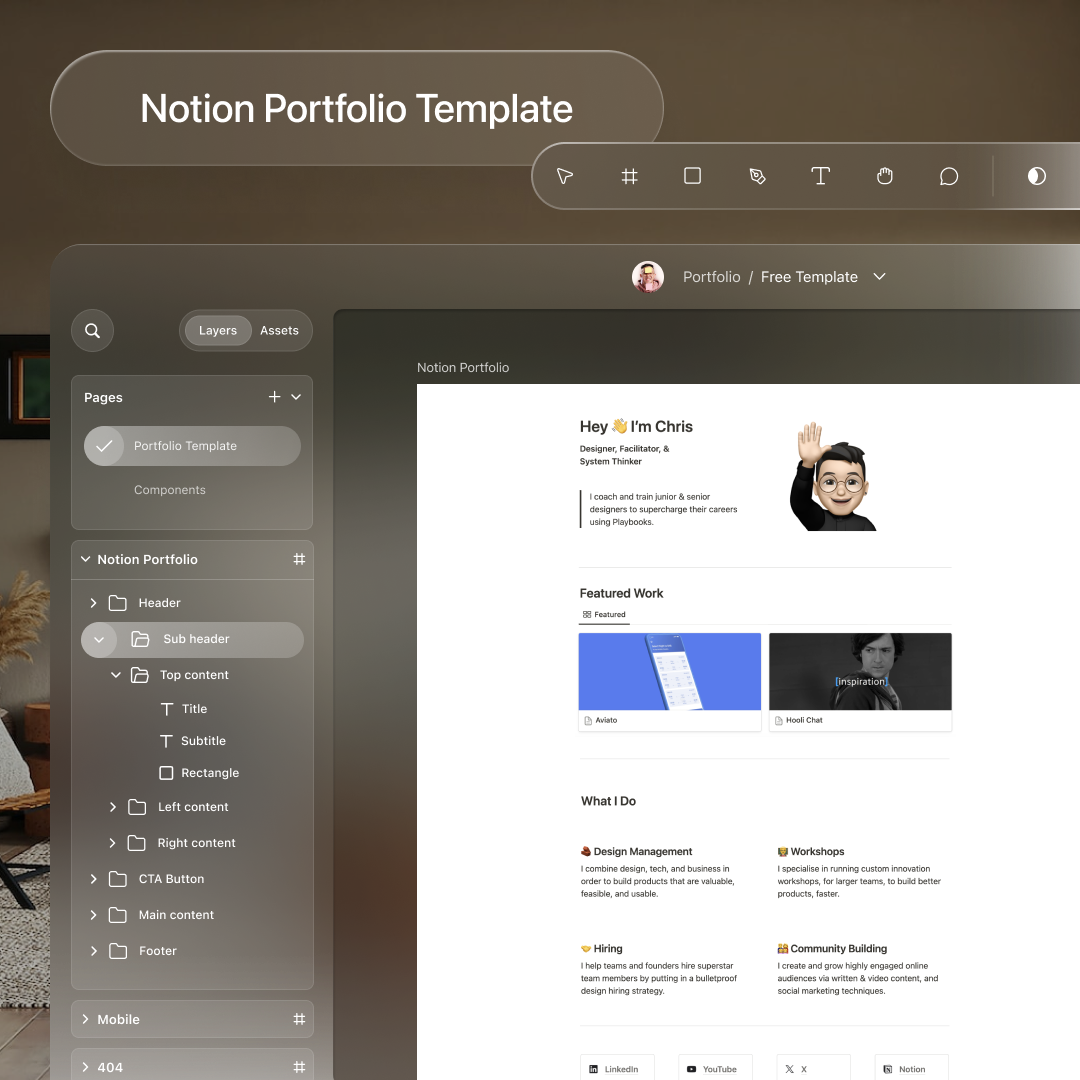Select the Text tool
This screenshot has height=1080, width=1080.
point(820,176)
